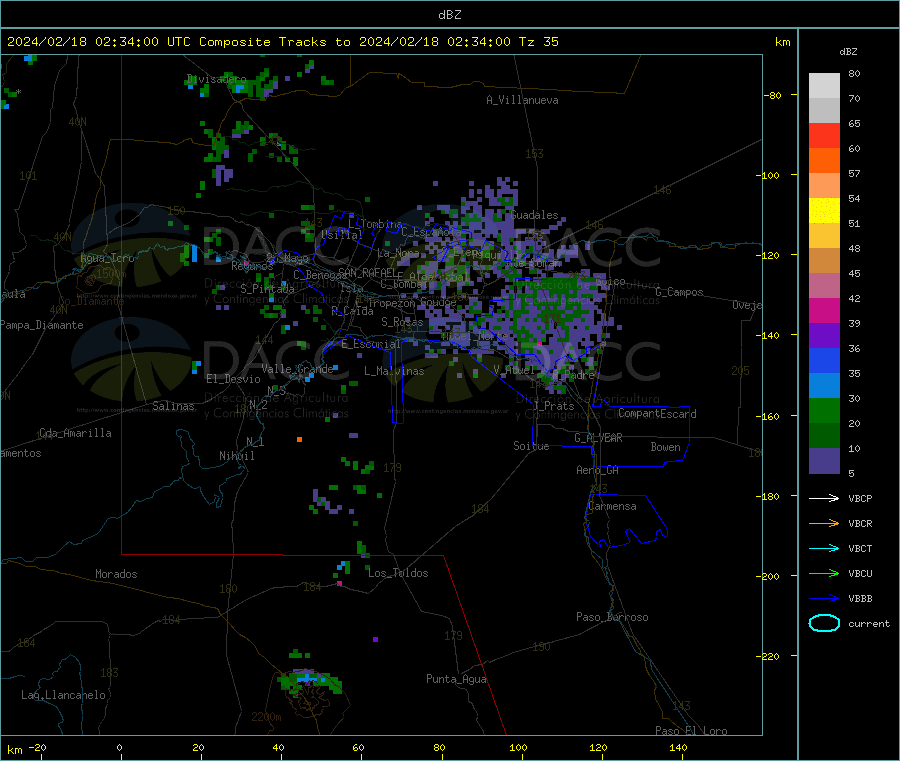Click the white VBCP arrow in legend
The height and width of the screenshot is (761, 900).
tap(824, 498)
